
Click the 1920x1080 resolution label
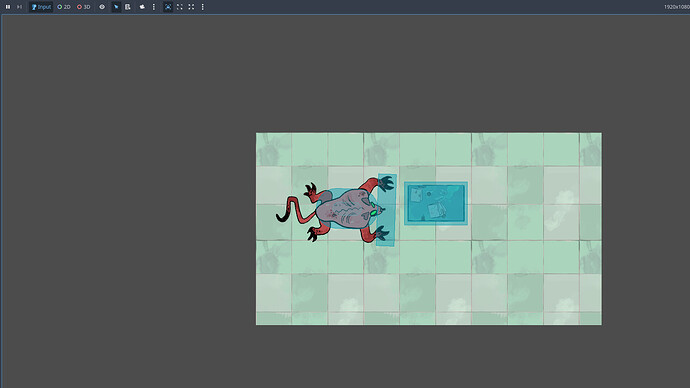tap(677, 7)
